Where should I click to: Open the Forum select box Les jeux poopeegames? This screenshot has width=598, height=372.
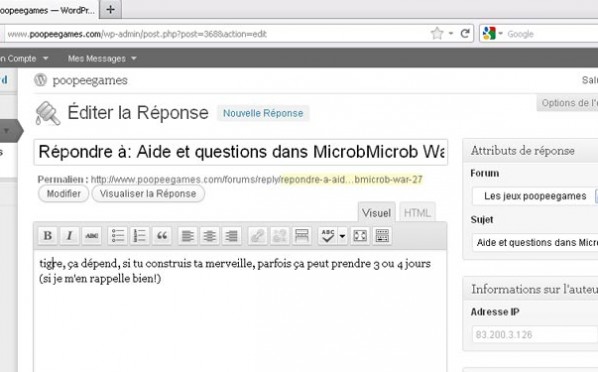click(535, 196)
